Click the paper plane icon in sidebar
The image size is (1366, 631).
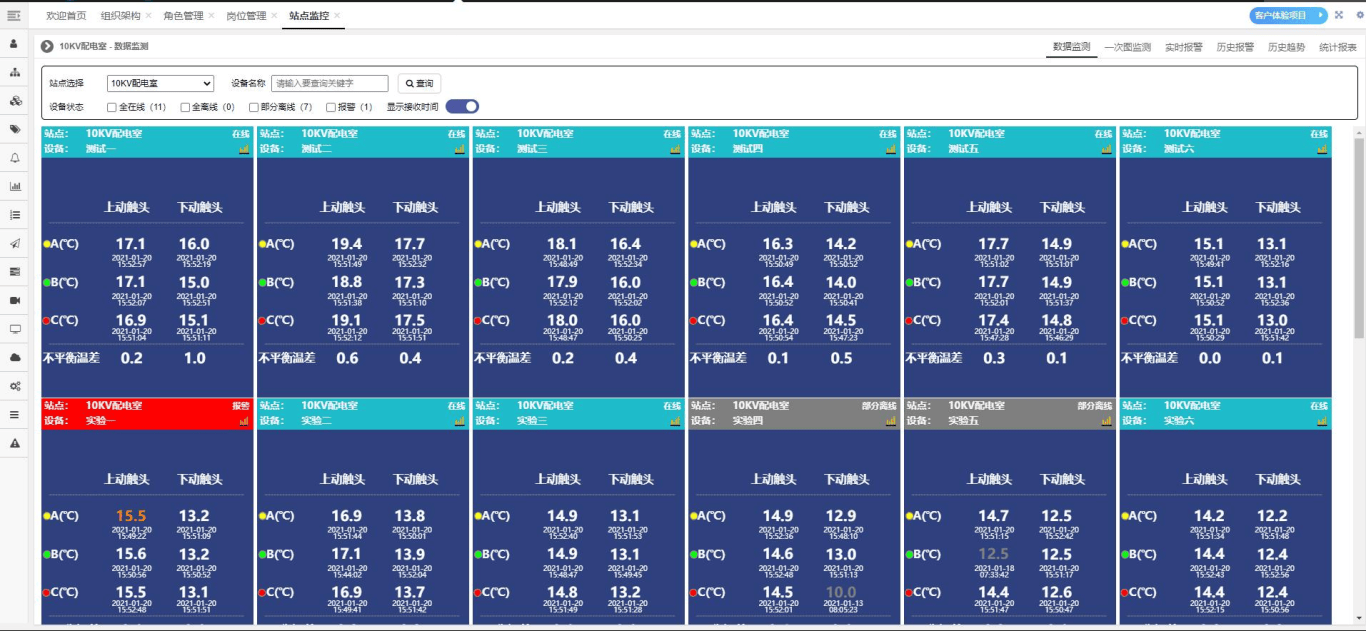tap(15, 243)
